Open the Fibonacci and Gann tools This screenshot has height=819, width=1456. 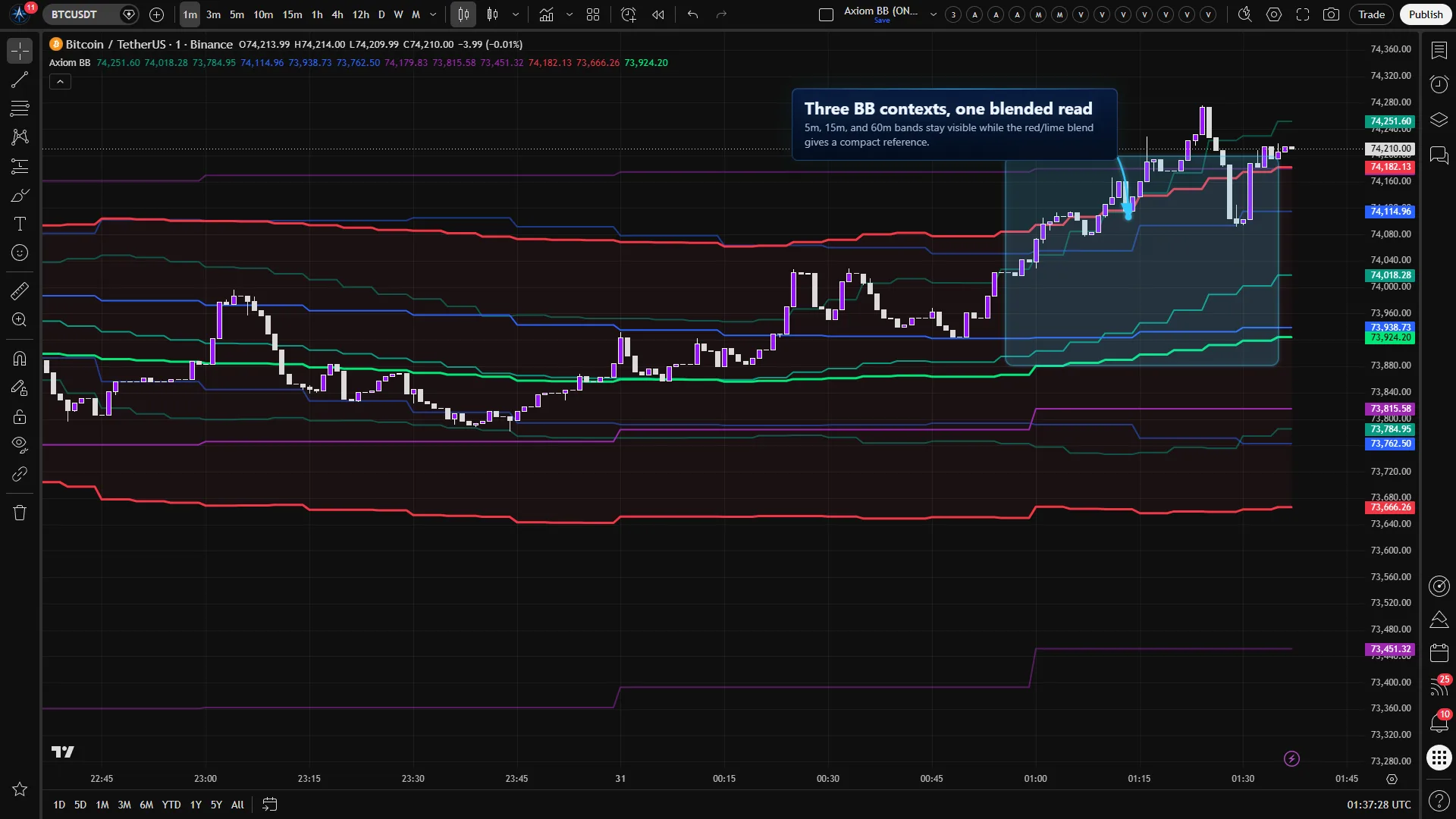coord(20,108)
